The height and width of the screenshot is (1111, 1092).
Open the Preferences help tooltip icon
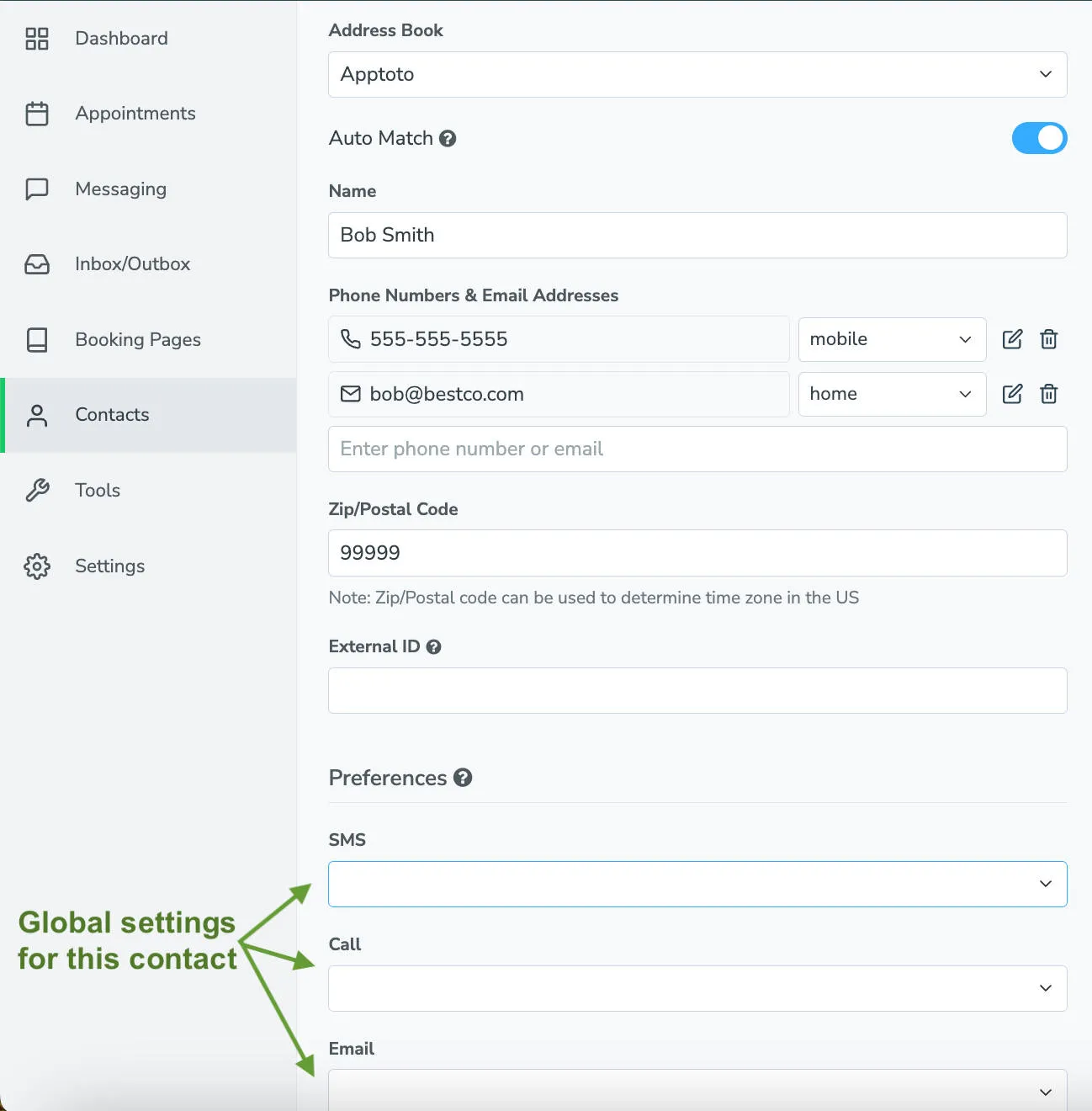[x=463, y=778]
